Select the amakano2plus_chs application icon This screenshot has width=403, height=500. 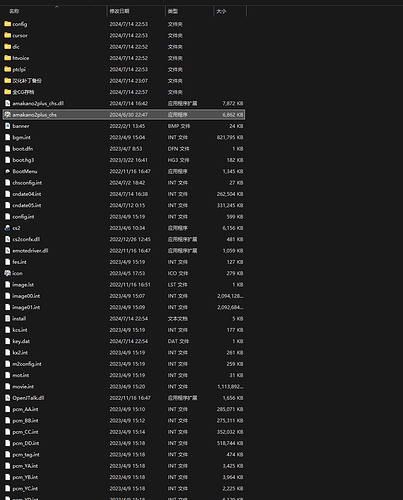[8, 115]
